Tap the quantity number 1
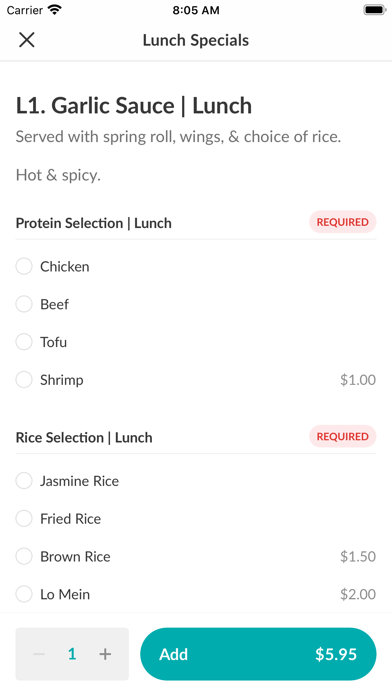392x696 pixels. (x=72, y=654)
